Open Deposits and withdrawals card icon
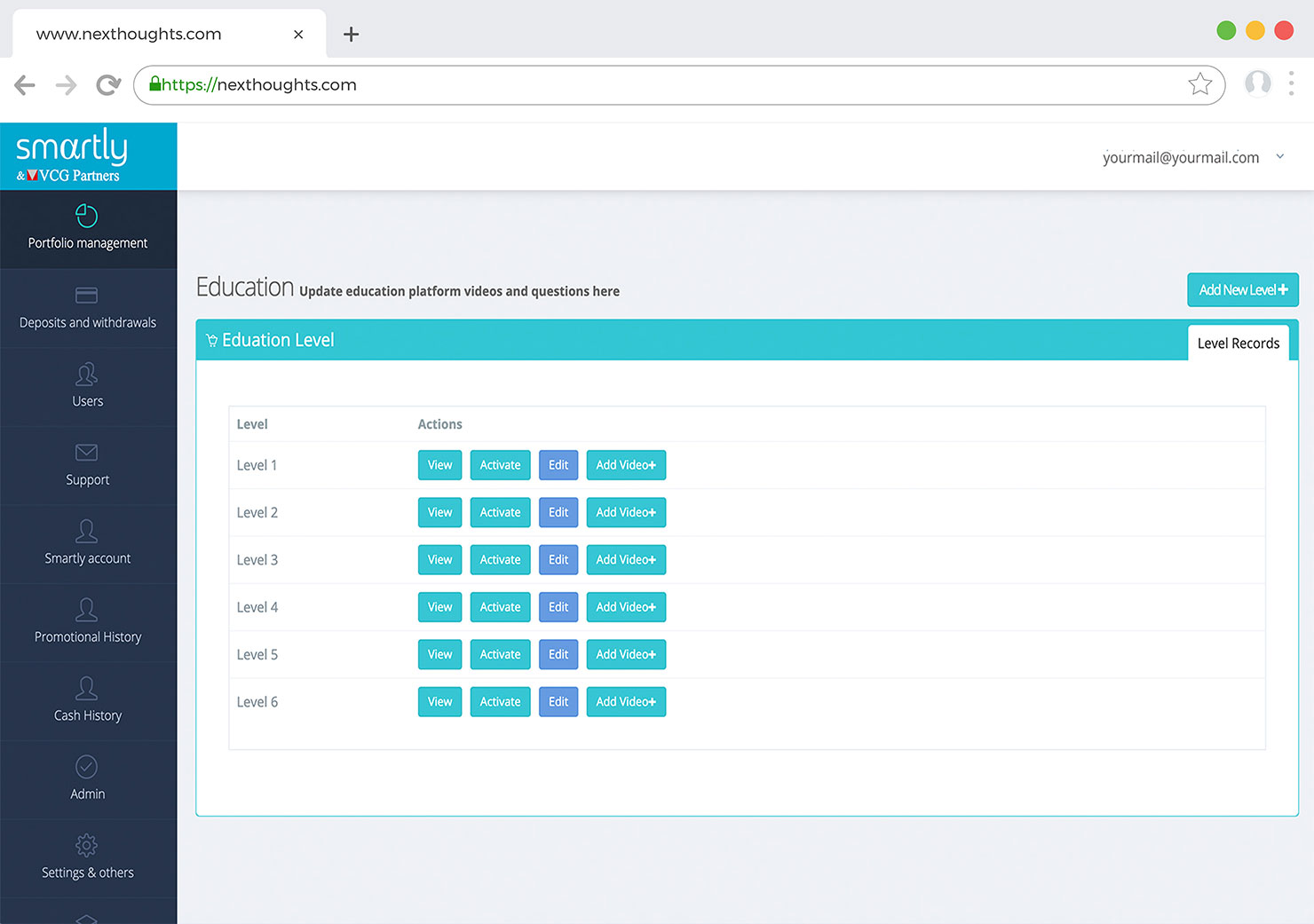The height and width of the screenshot is (924, 1314). (x=86, y=295)
